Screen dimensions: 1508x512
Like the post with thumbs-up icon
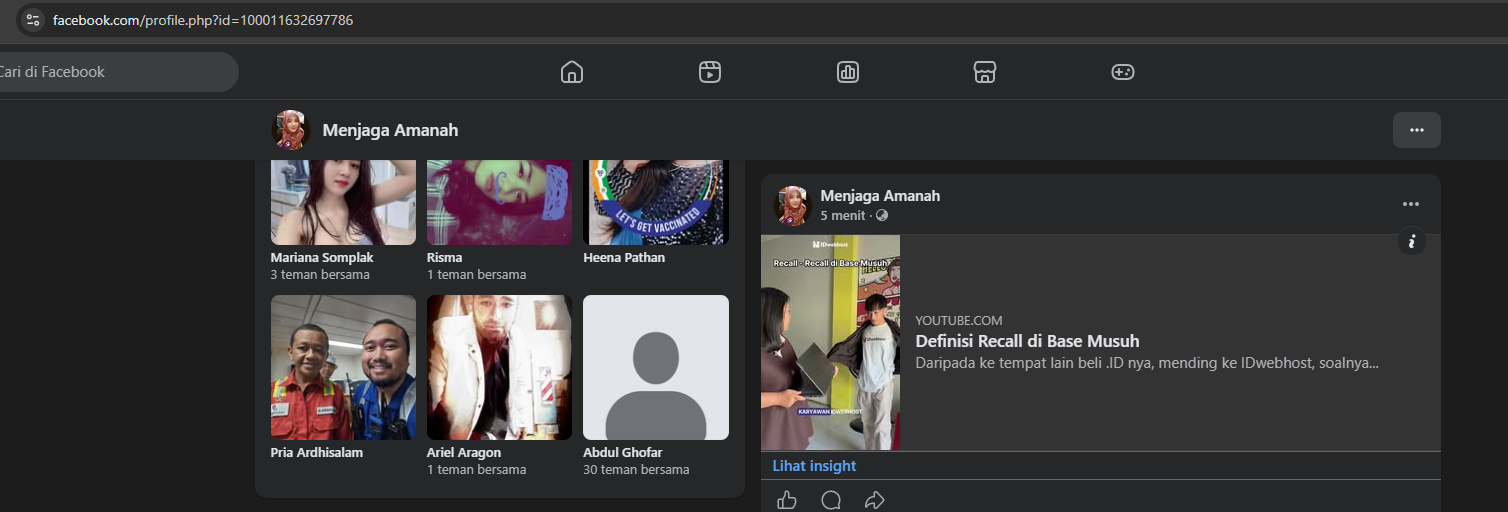[x=787, y=500]
